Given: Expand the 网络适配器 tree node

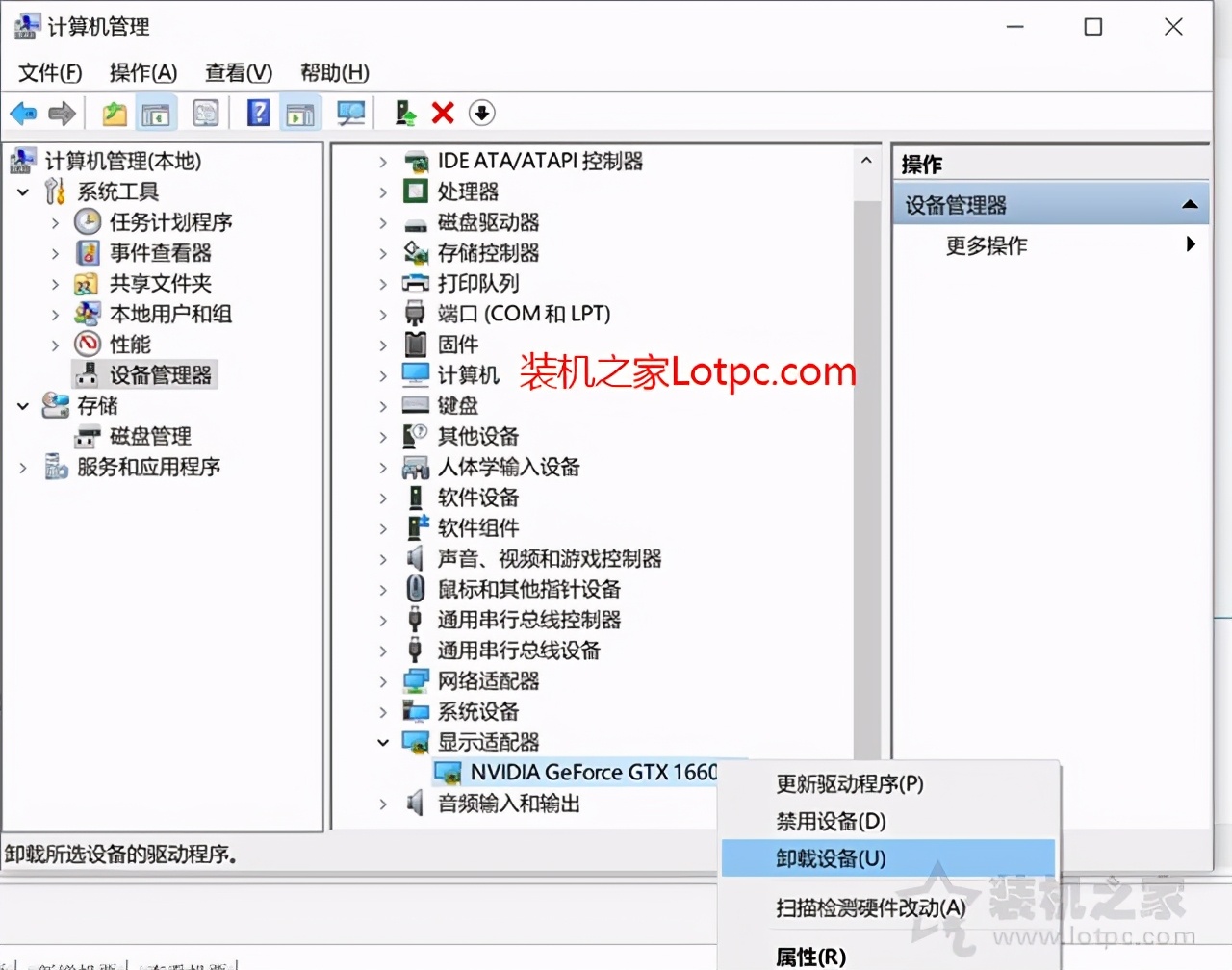Looking at the screenshot, I should click(383, 680).
